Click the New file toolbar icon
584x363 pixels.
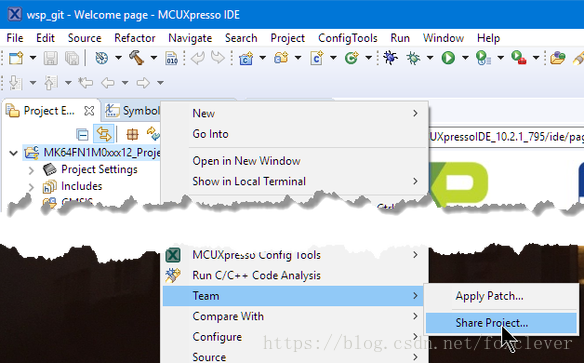pyautogui.click(x=16, y=58)
